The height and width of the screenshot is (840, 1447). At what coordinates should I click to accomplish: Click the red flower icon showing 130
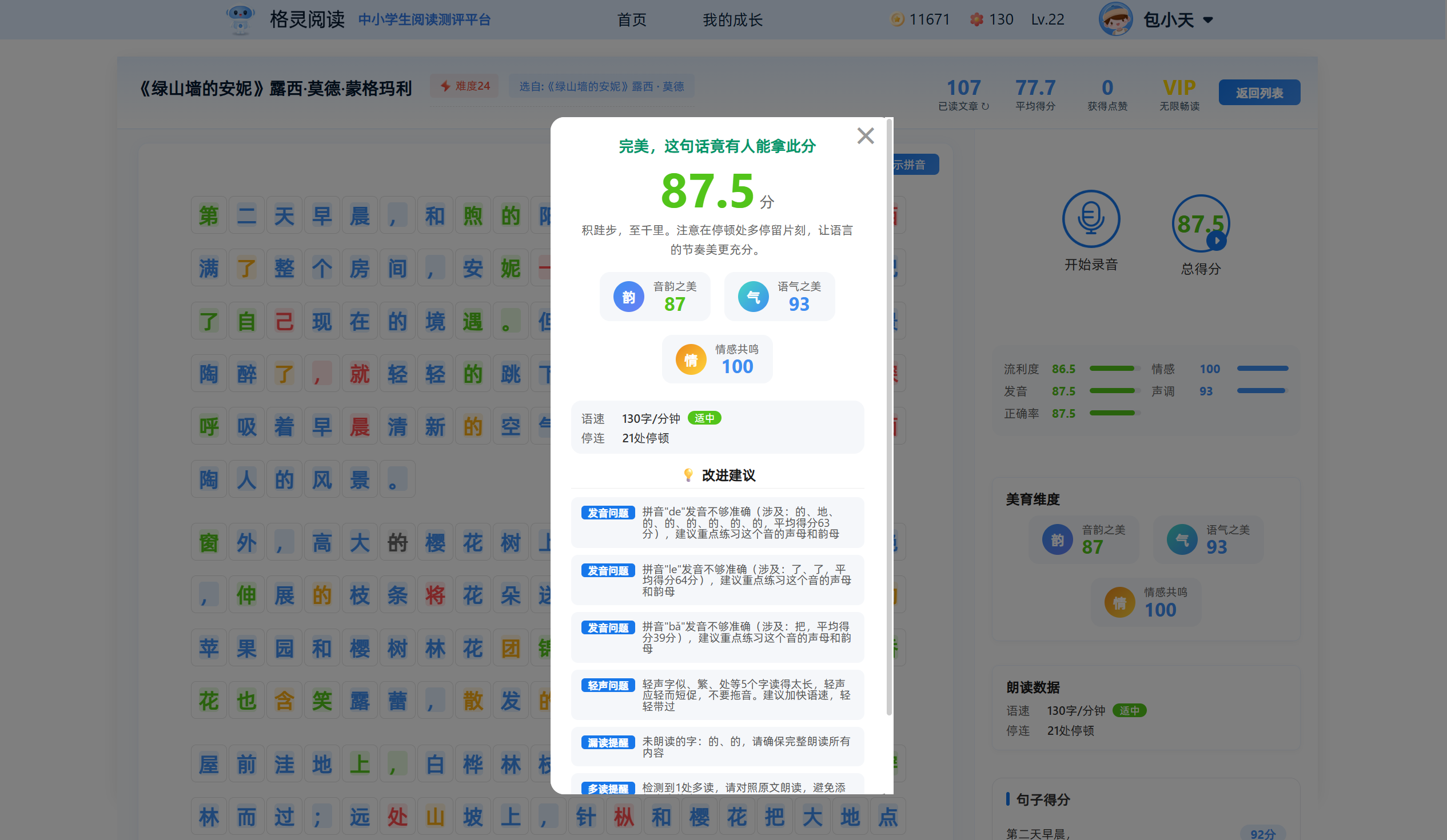pos(976,19)
